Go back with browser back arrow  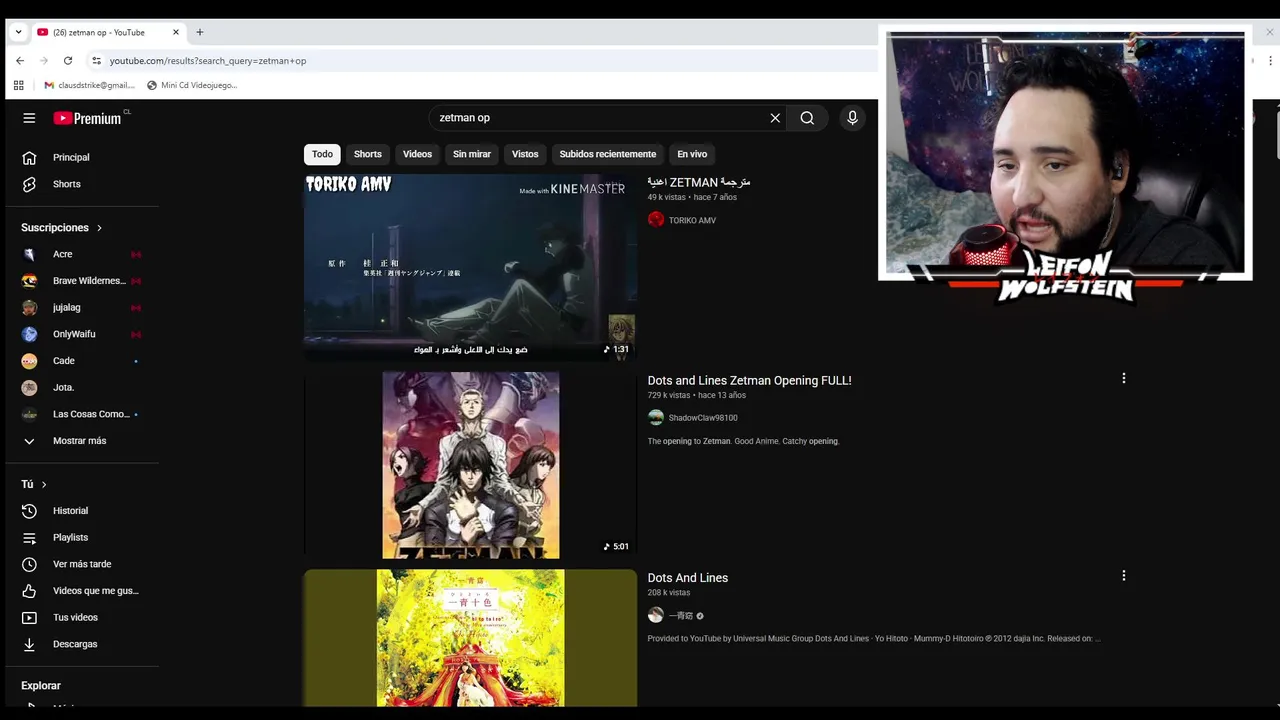click(20, 61)
